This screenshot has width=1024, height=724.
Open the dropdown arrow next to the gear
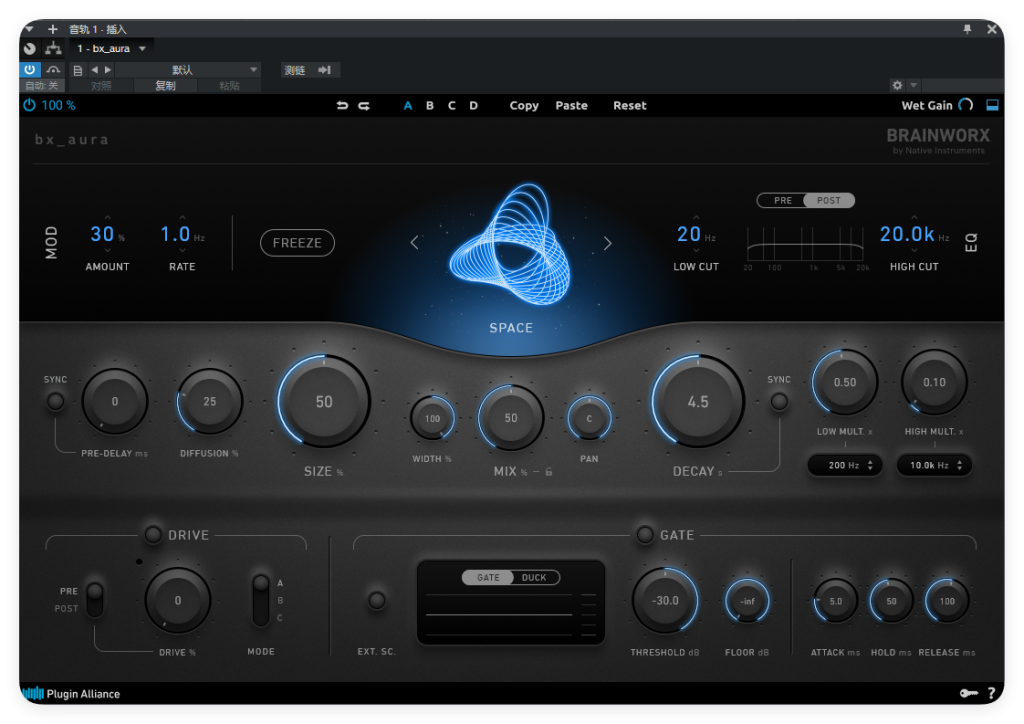click(914, 85)
